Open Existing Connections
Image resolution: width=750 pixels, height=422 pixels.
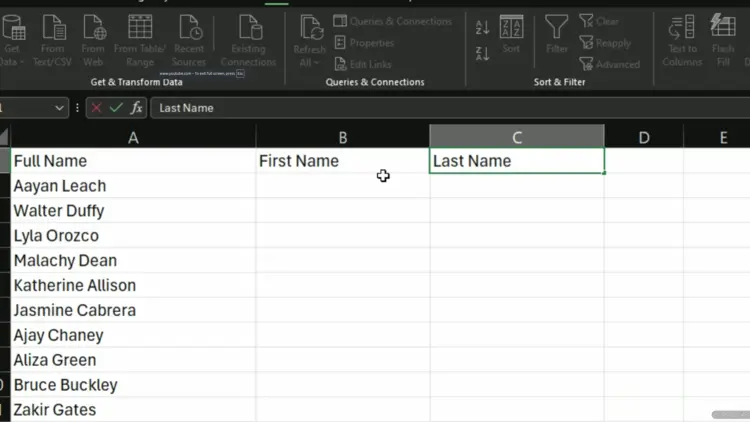(248, 41)
